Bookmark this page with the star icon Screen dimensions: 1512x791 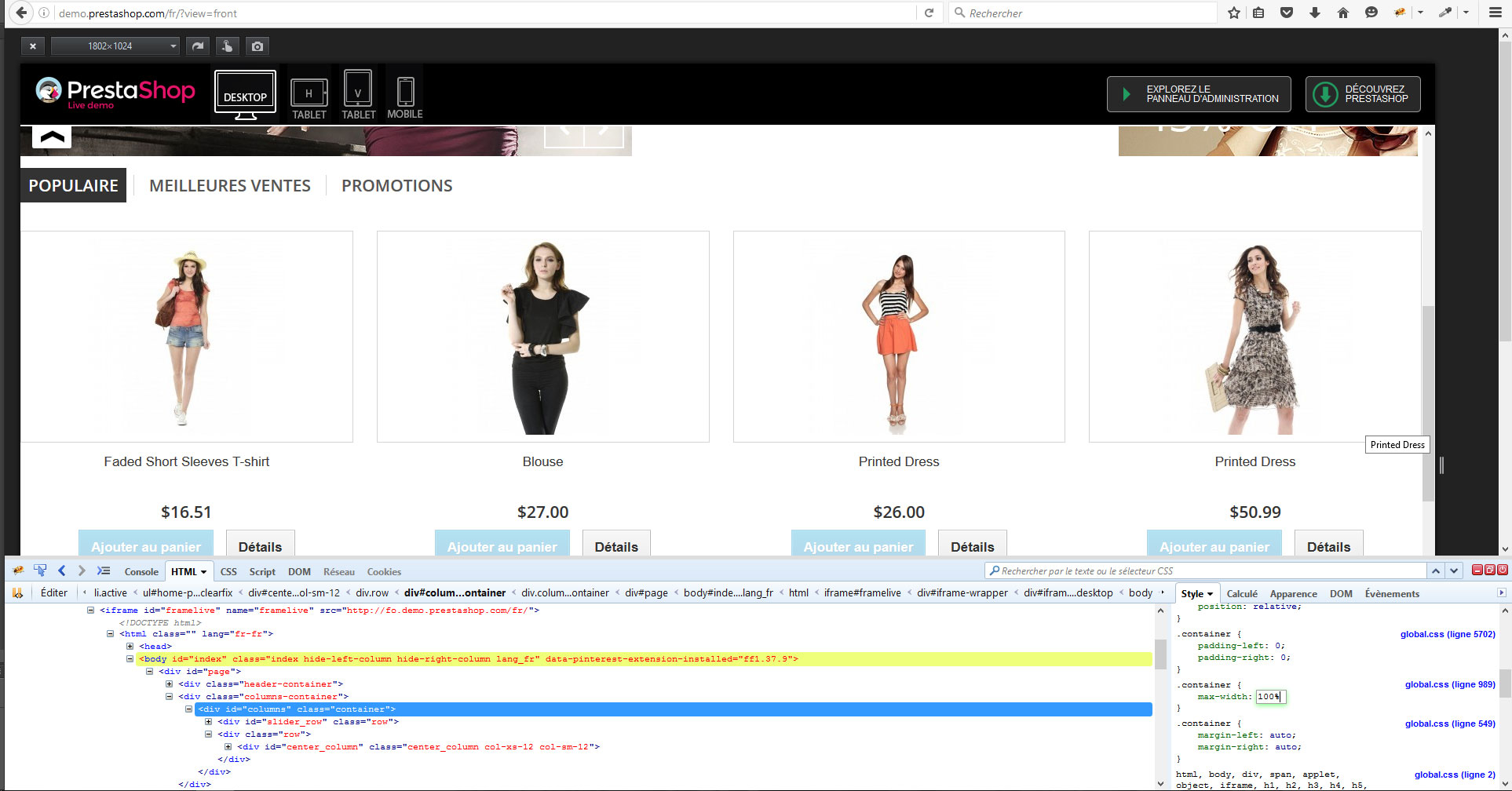coord(1234,13)
